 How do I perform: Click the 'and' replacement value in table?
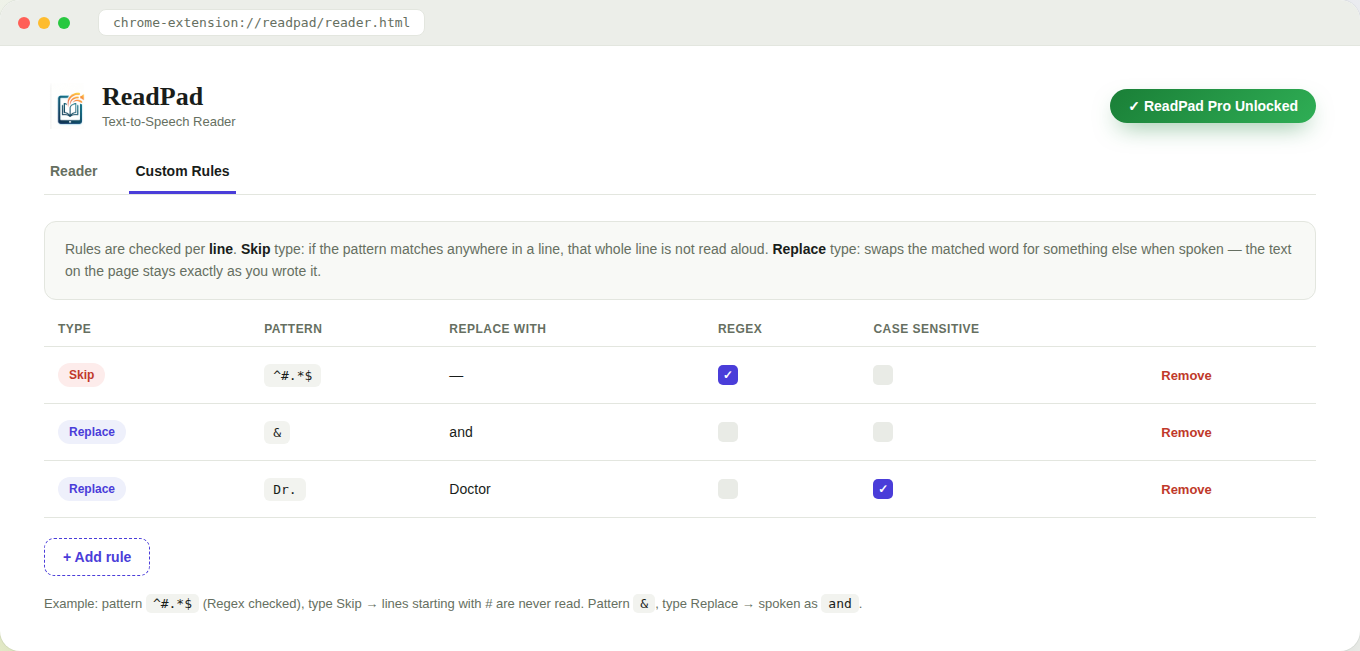click(x=461, y=432)
